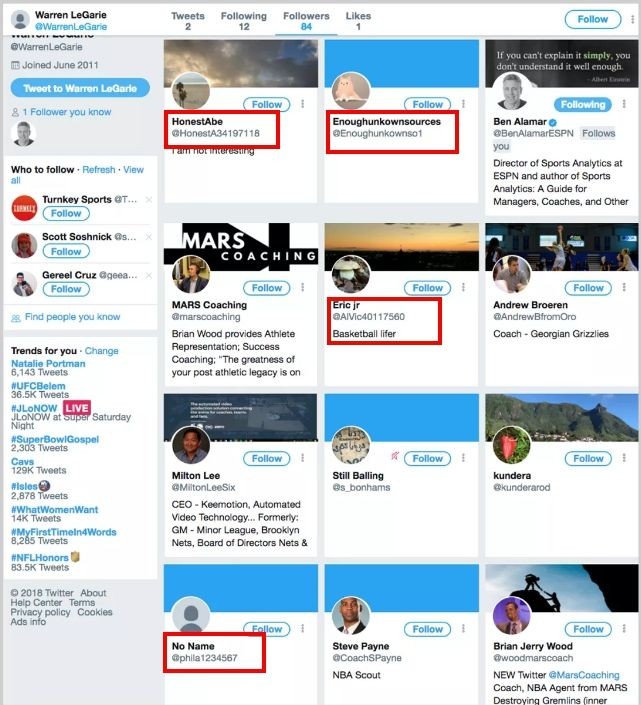Dismiss Scott Soshnick suggestion with X
Image resolution: width=641 pixels, height=705 pixels.
coord(149,236)
